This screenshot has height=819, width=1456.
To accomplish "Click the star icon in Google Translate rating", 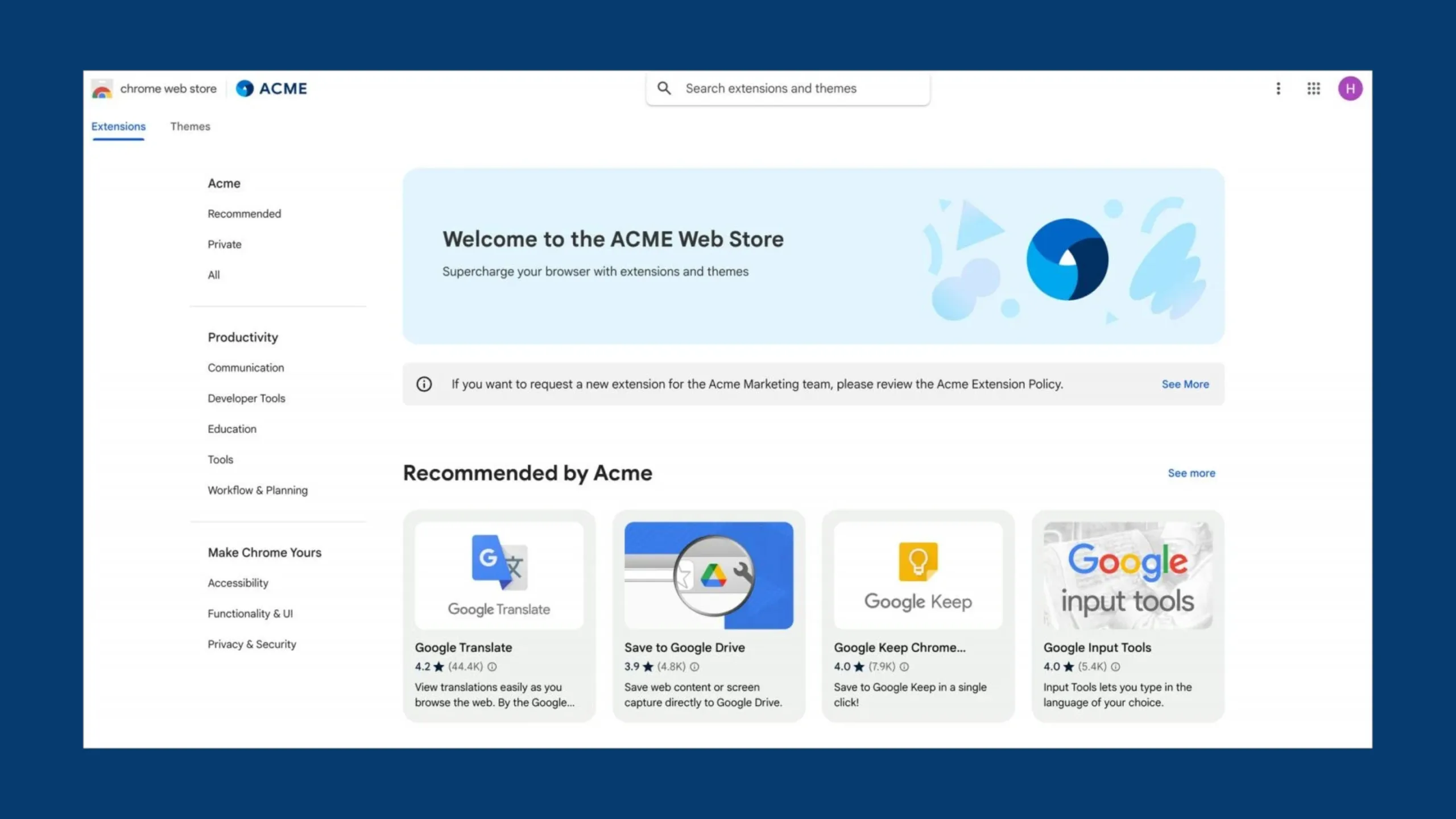I will pyautogui.click(x=439, y=667).
